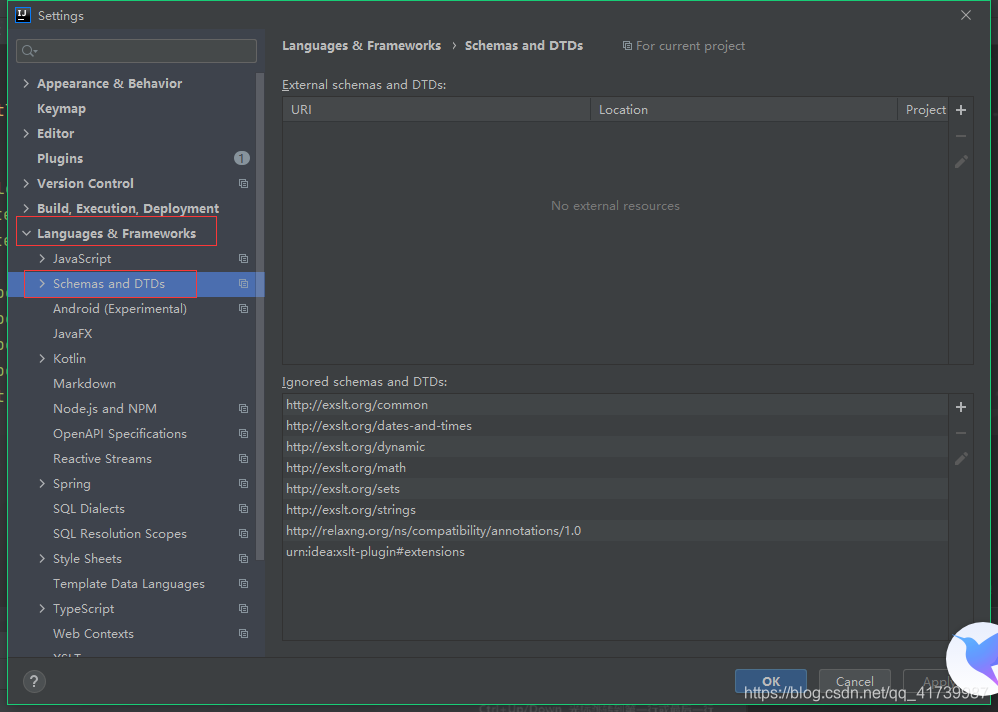The width and height of the screenshot is (998, 712).
Task: Select Markdown in the settings tree
Action: click(x=85, y=384)
